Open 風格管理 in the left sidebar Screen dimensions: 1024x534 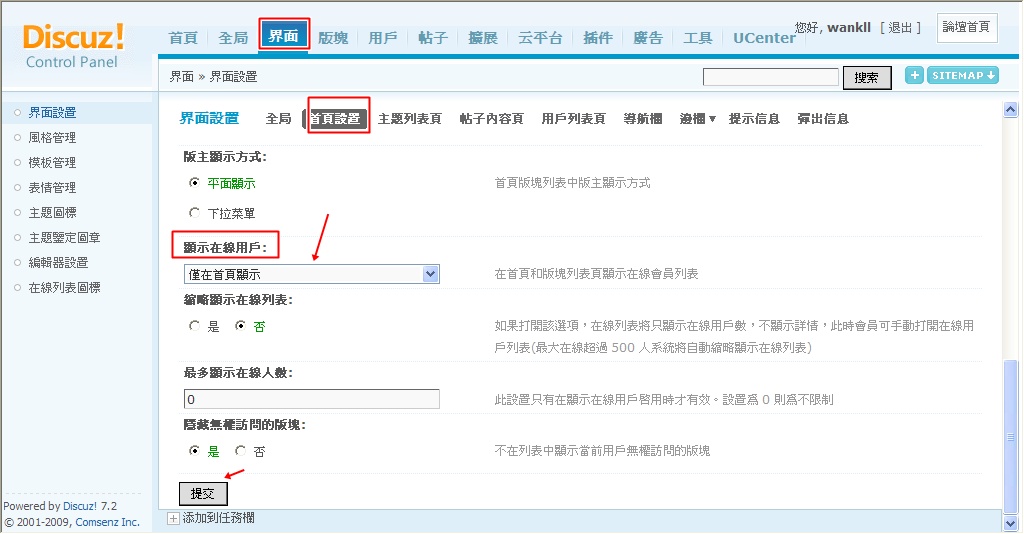coord(52,138)
